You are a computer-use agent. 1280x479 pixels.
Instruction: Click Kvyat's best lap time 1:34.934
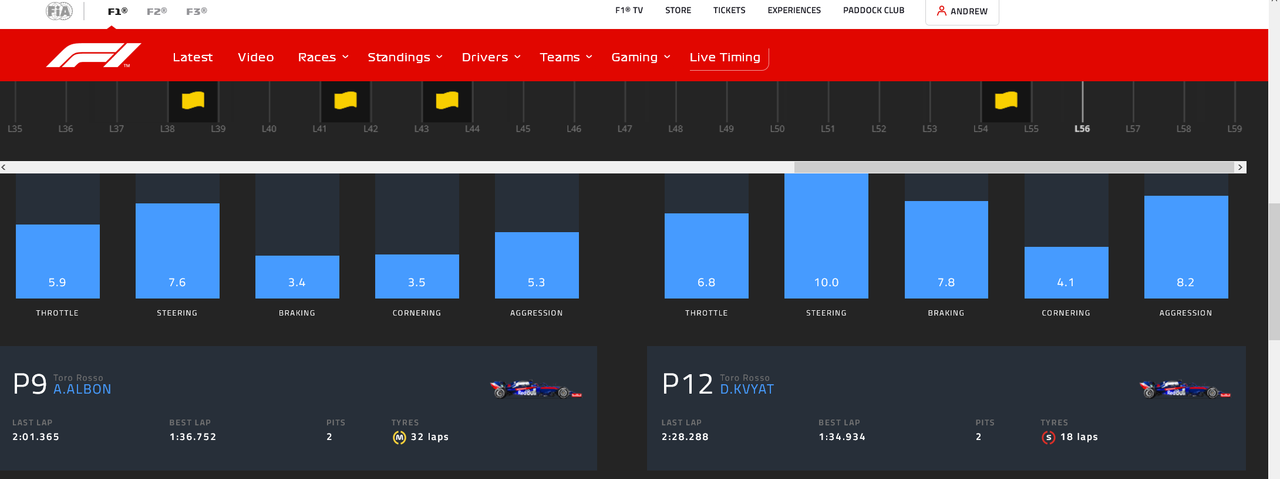coord(843,437)
